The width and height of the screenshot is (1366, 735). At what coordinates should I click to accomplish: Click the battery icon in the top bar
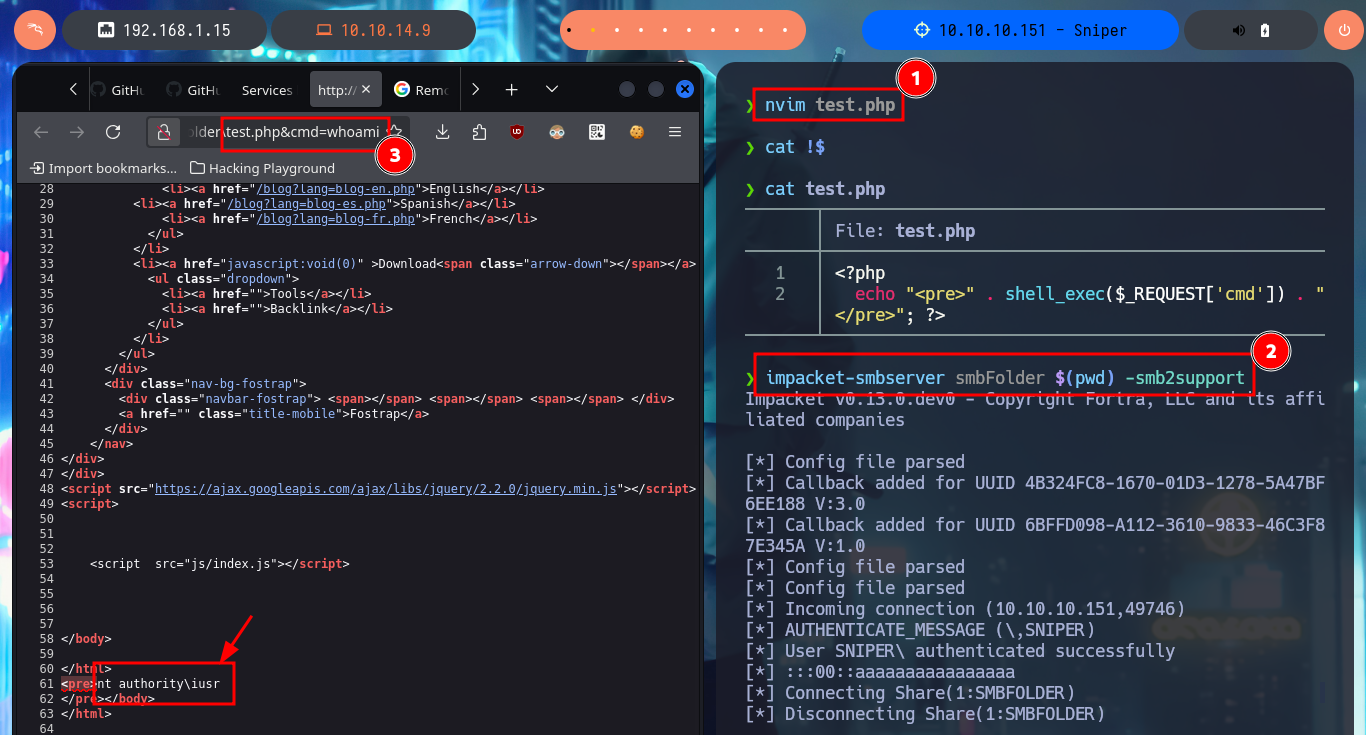point(1265,30)
